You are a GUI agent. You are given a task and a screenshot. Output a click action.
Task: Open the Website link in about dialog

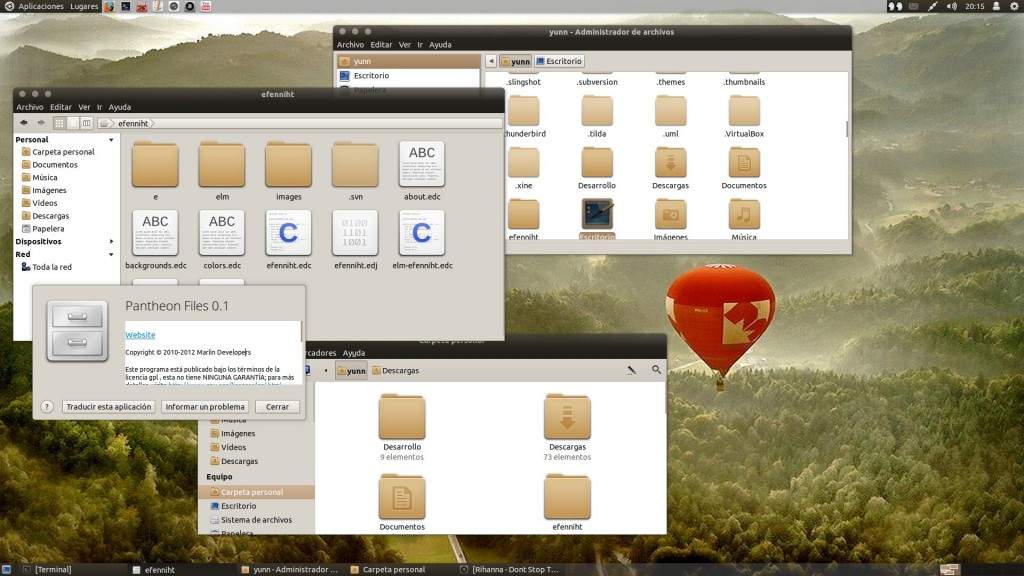(140, 335)
